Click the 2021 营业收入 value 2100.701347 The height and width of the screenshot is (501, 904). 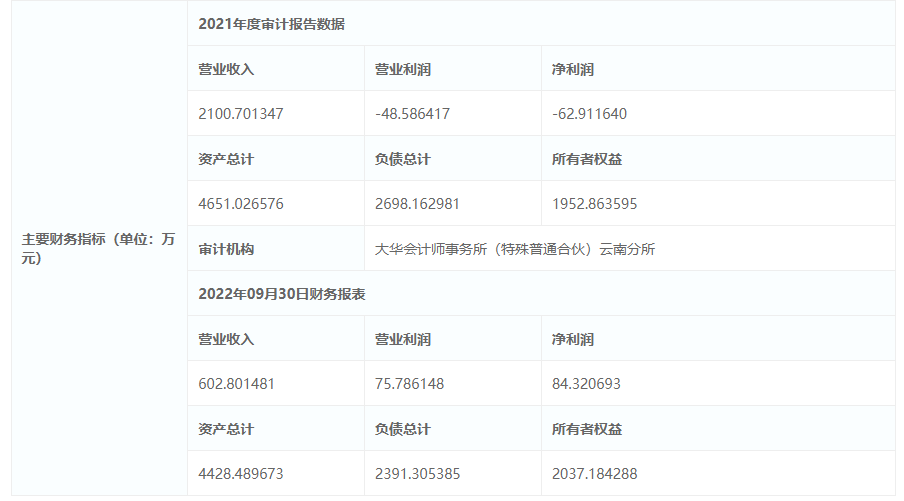[241, 114]
